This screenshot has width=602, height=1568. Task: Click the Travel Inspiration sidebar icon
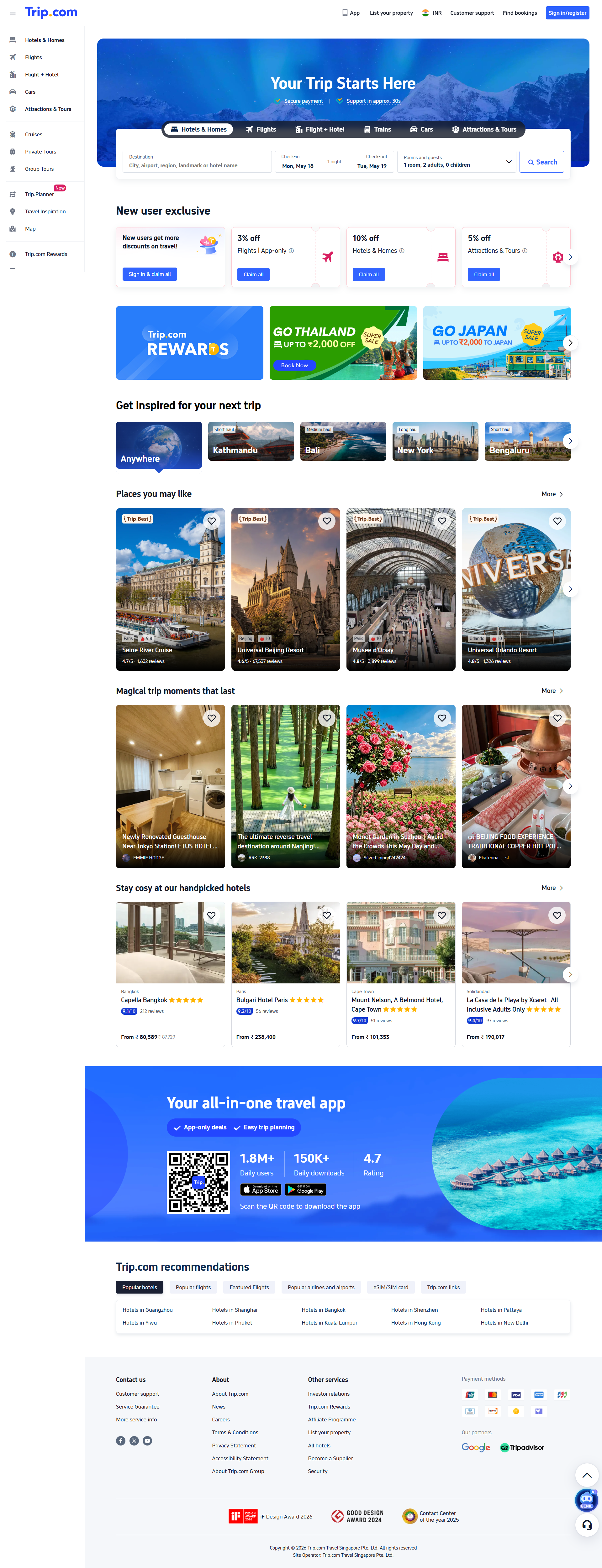(x=13, y=212)
